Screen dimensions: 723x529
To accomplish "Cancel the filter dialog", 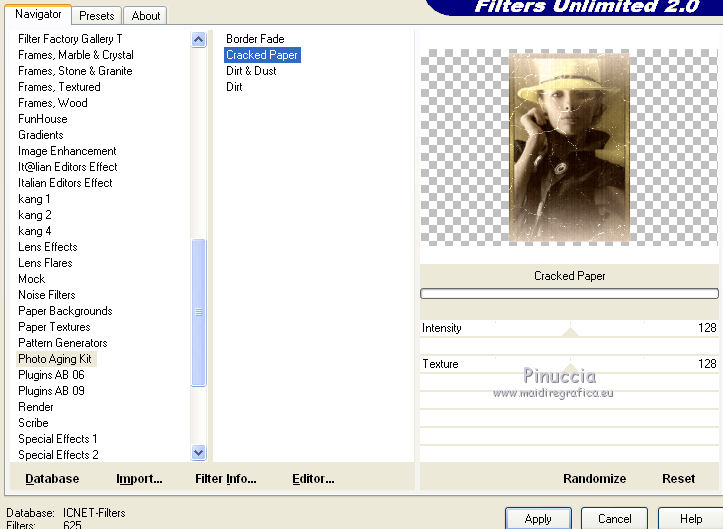I will tap(614, 519).
